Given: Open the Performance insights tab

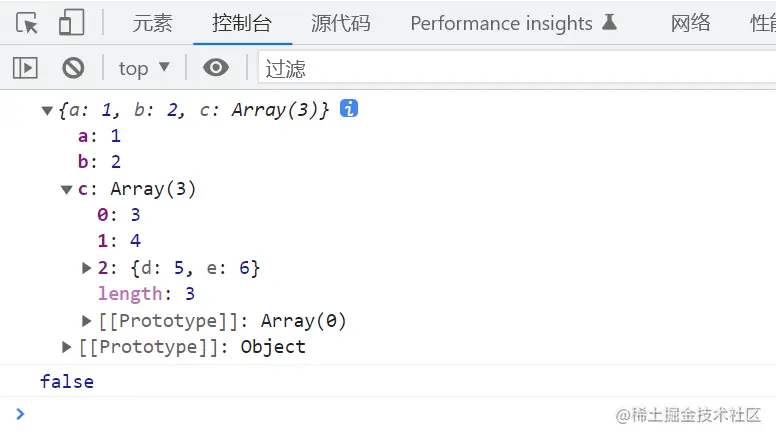Looking at the screenshot, I should coord(500,23).
